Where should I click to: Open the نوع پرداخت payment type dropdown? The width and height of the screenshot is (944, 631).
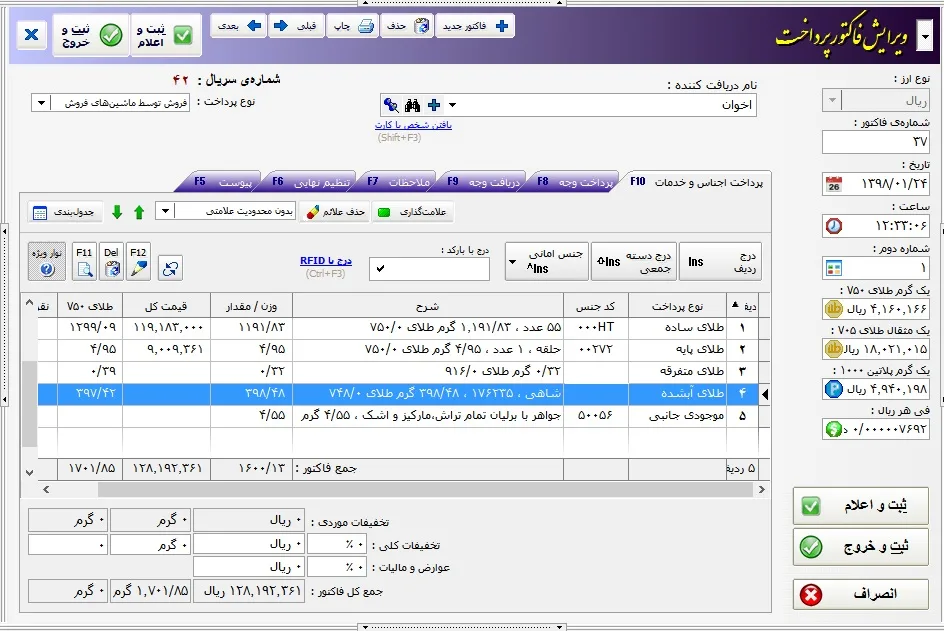41,103
